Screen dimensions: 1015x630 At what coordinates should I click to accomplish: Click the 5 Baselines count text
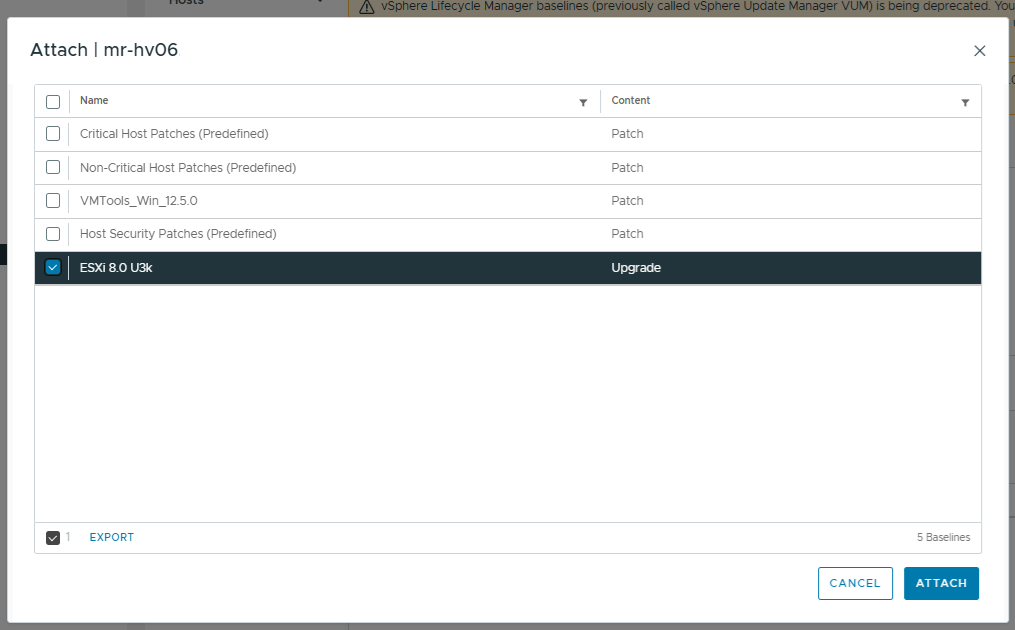943,537
